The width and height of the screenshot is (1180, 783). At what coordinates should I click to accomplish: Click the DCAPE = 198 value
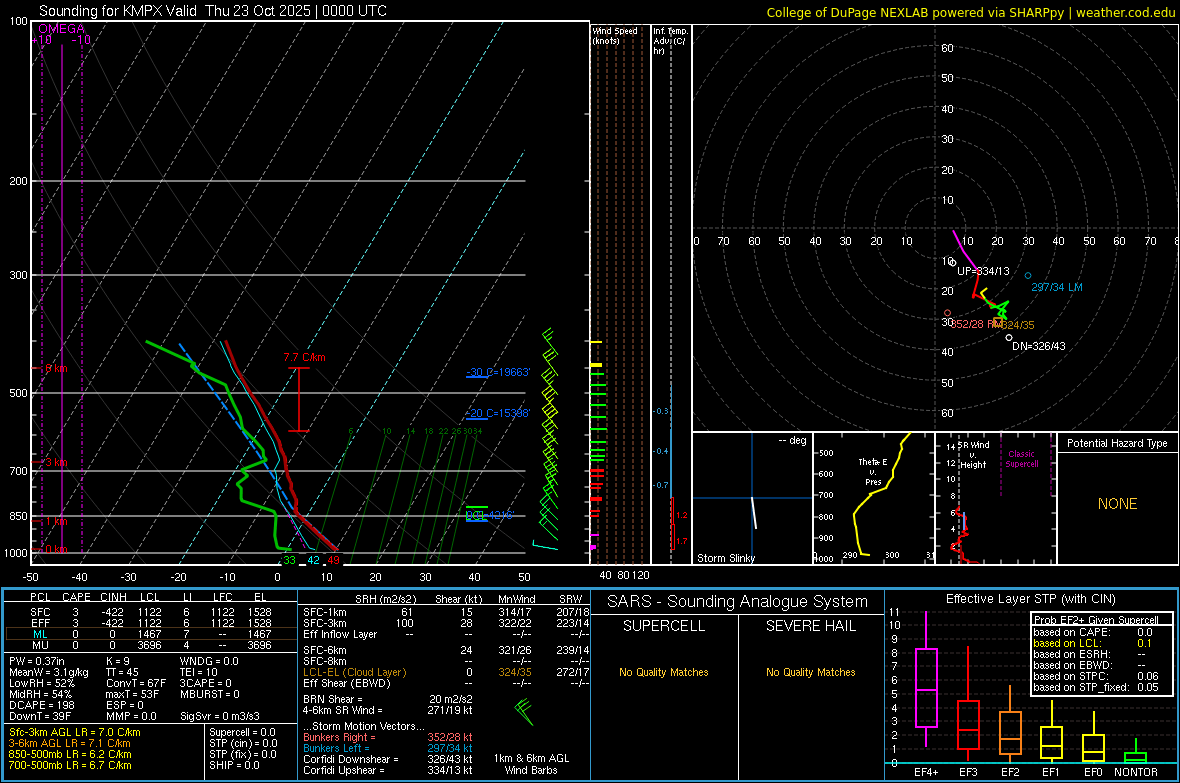pyautogui.click(x=41, y=705)
